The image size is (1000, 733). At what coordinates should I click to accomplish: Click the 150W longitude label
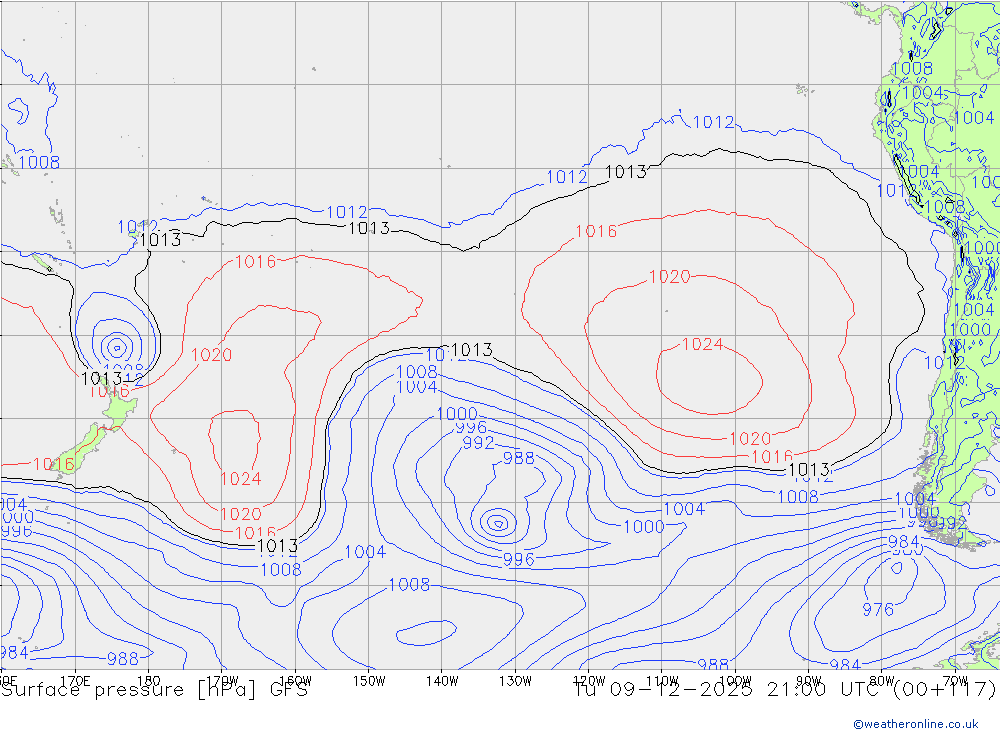coord(369,681)
